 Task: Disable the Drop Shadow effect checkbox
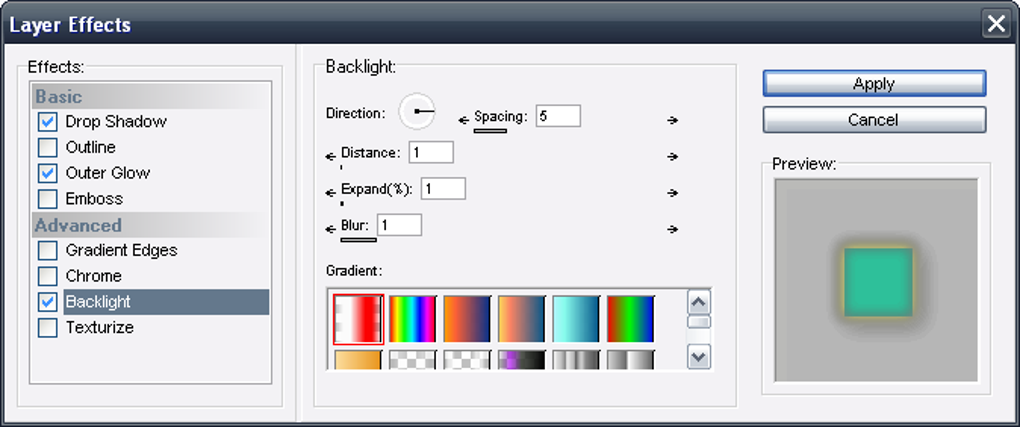pyautogui.click(x=47, y=122)
